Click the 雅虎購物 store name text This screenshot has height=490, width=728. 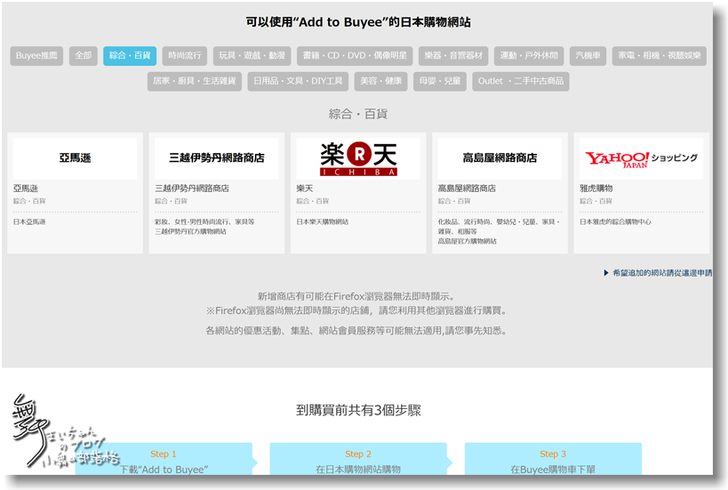(596, 188)
